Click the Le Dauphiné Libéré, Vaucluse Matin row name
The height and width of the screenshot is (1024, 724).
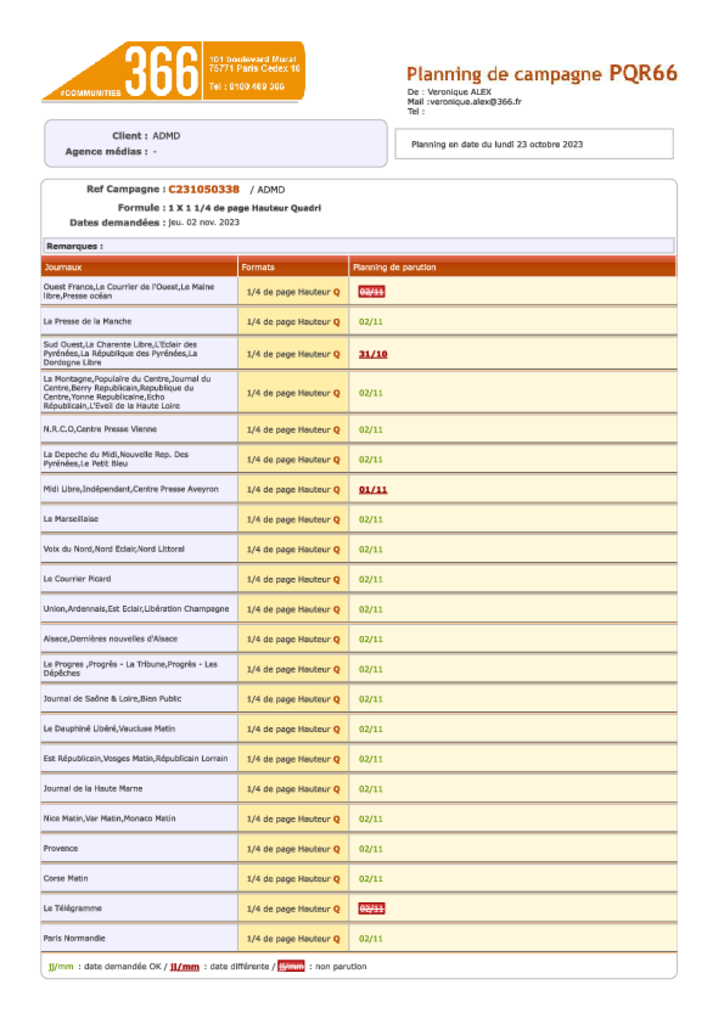(x=109, y=729)
